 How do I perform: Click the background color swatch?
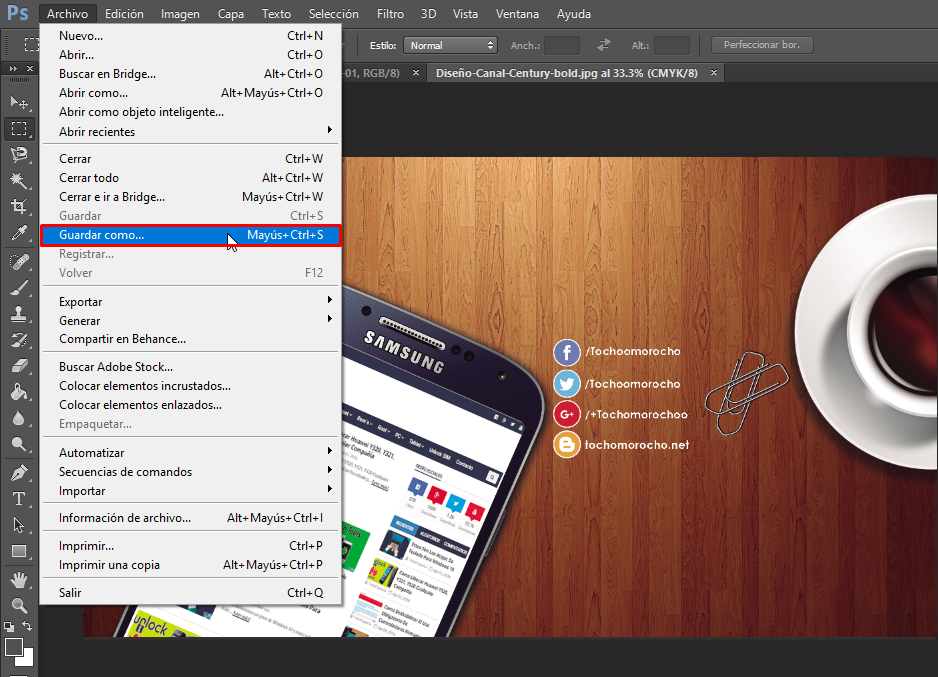[x=27, y=660]
